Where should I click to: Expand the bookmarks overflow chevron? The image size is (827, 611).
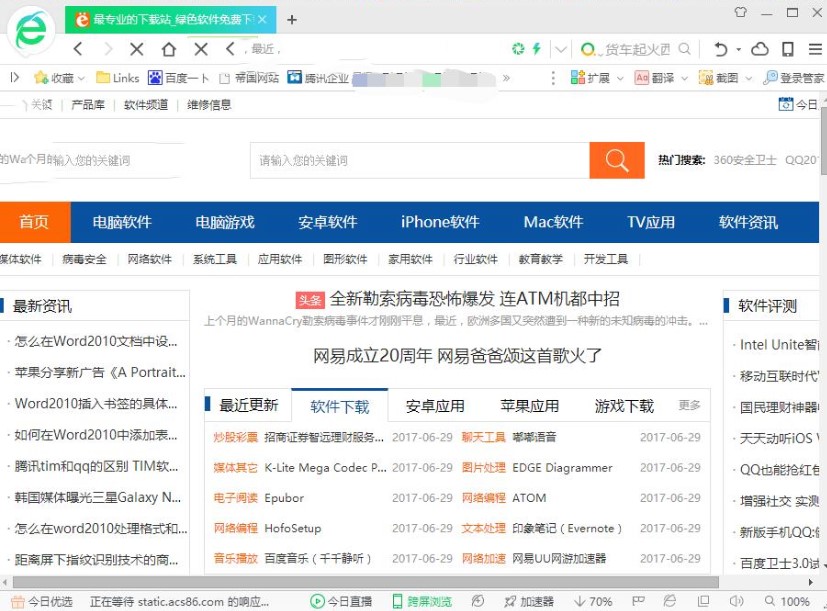pyautogui.click(x=506, y=77)
